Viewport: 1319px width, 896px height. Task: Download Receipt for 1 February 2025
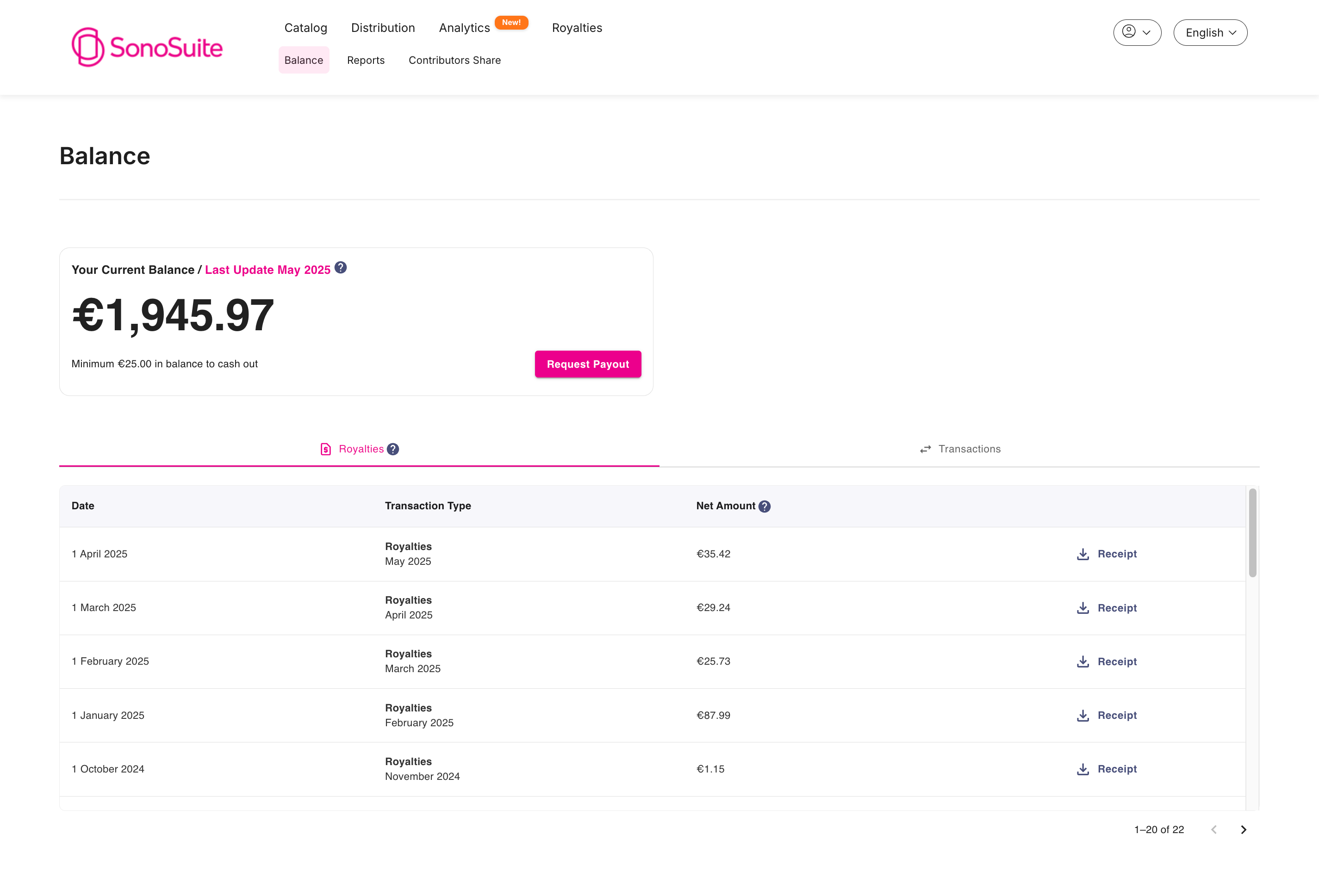point(1107,662)
